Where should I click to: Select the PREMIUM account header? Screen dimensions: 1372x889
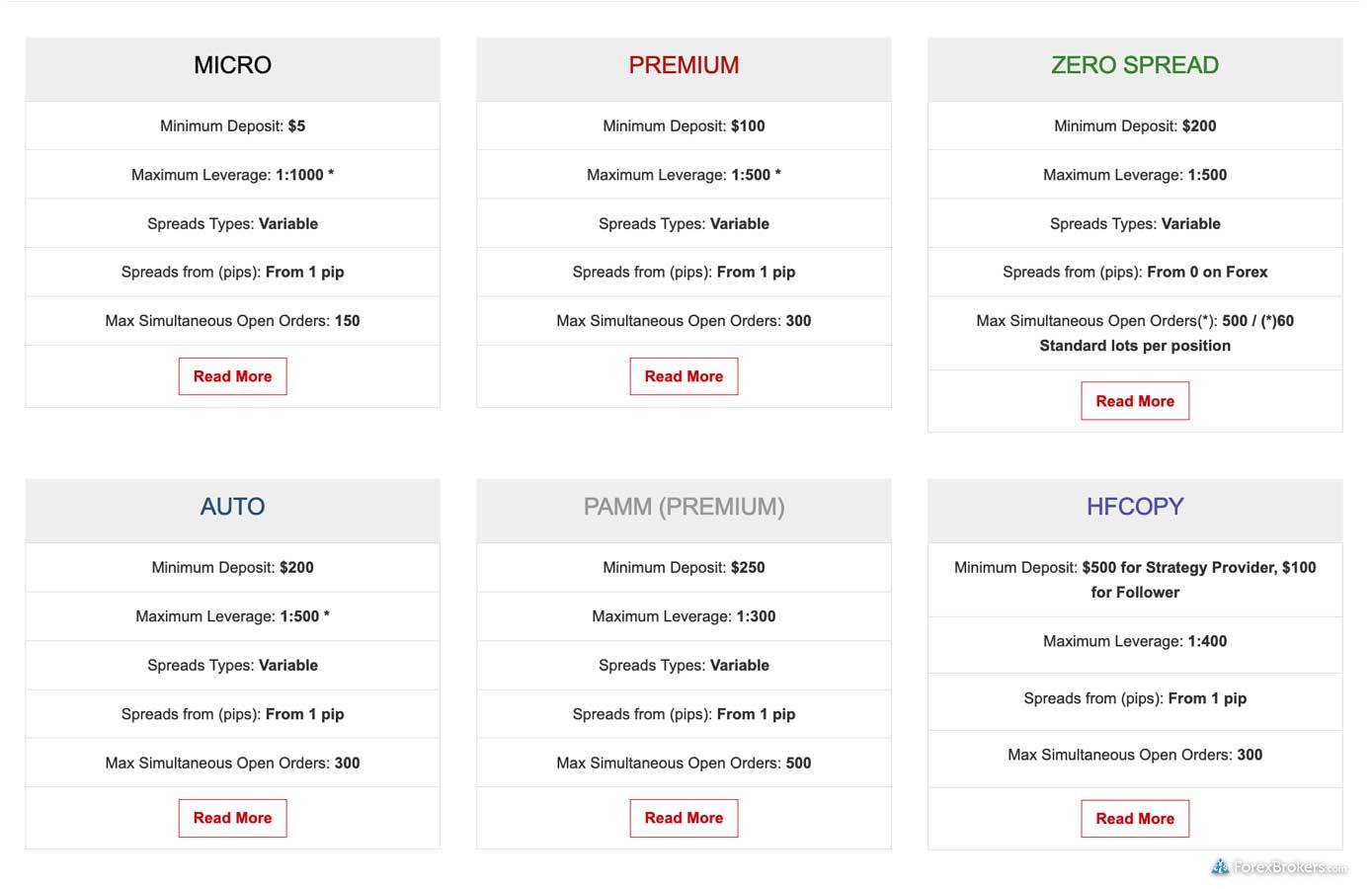(x=684, y=65)
